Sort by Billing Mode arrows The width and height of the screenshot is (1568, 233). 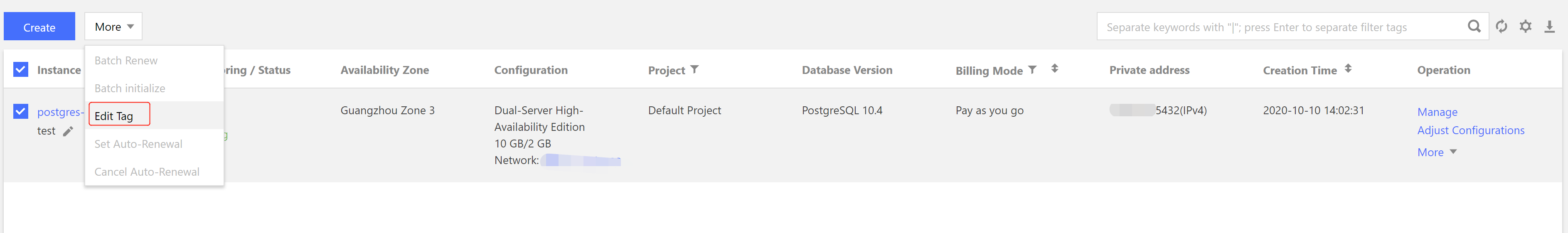coord(1054,69)
